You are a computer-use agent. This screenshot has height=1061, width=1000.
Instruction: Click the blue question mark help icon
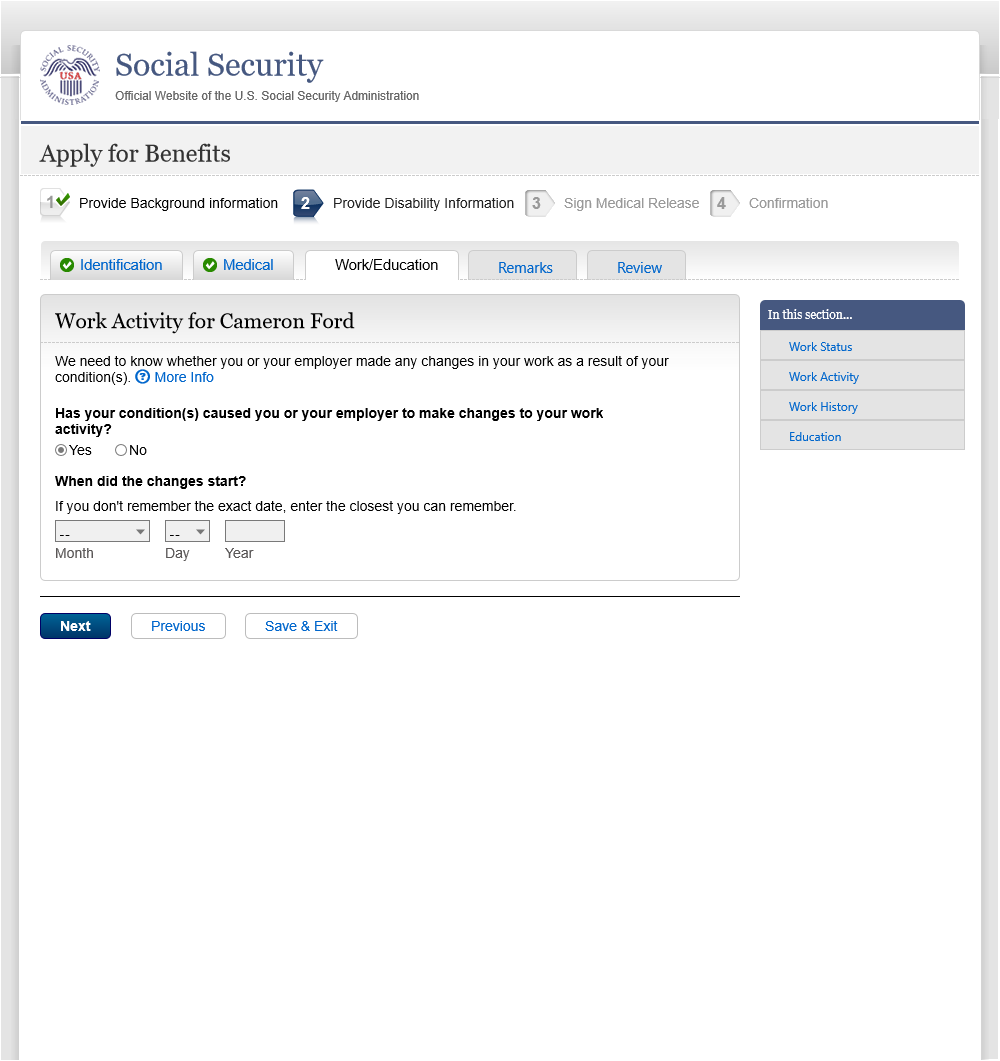click(143, 377)
